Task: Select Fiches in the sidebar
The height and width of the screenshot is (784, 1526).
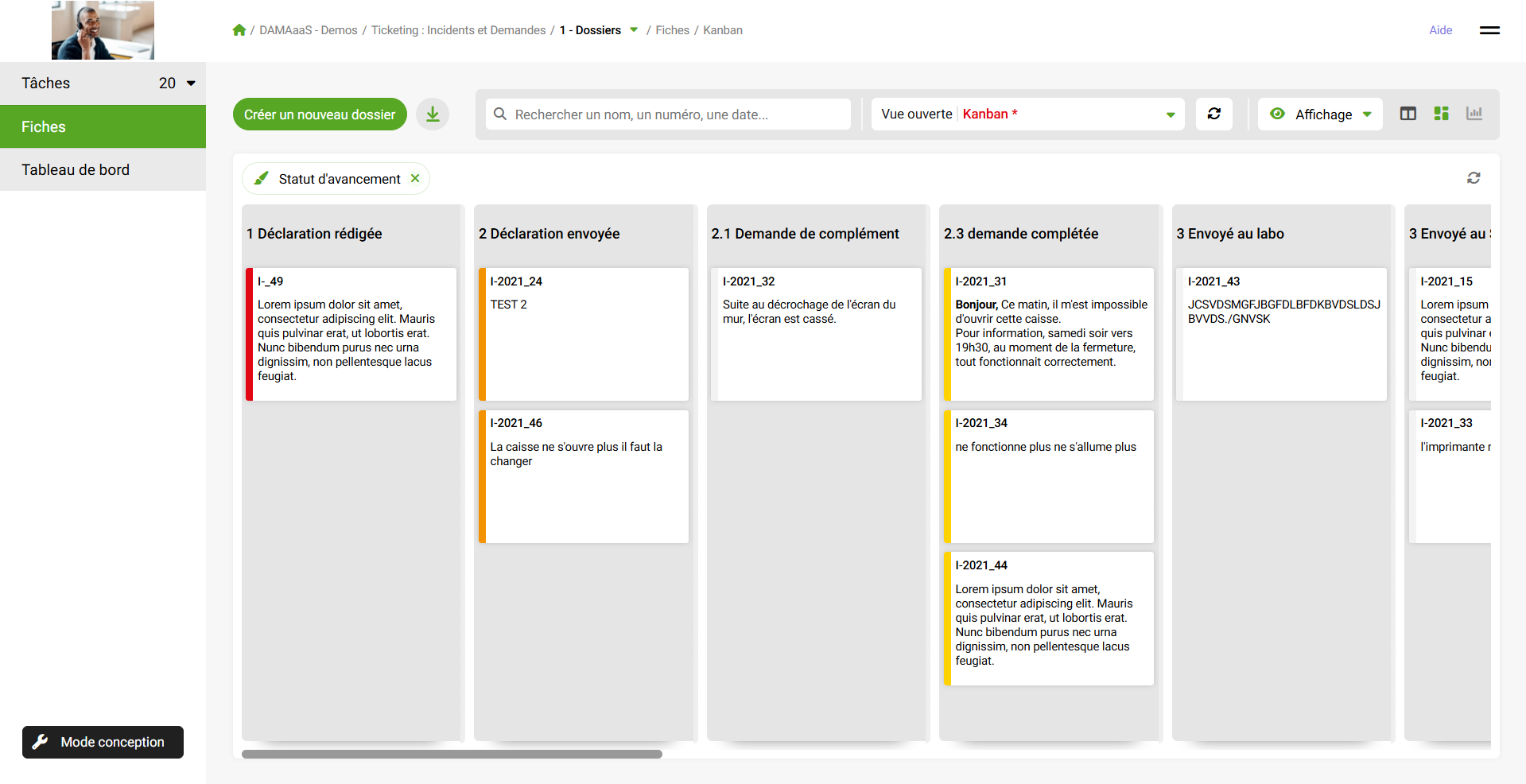Action: [x=44, y=126]
